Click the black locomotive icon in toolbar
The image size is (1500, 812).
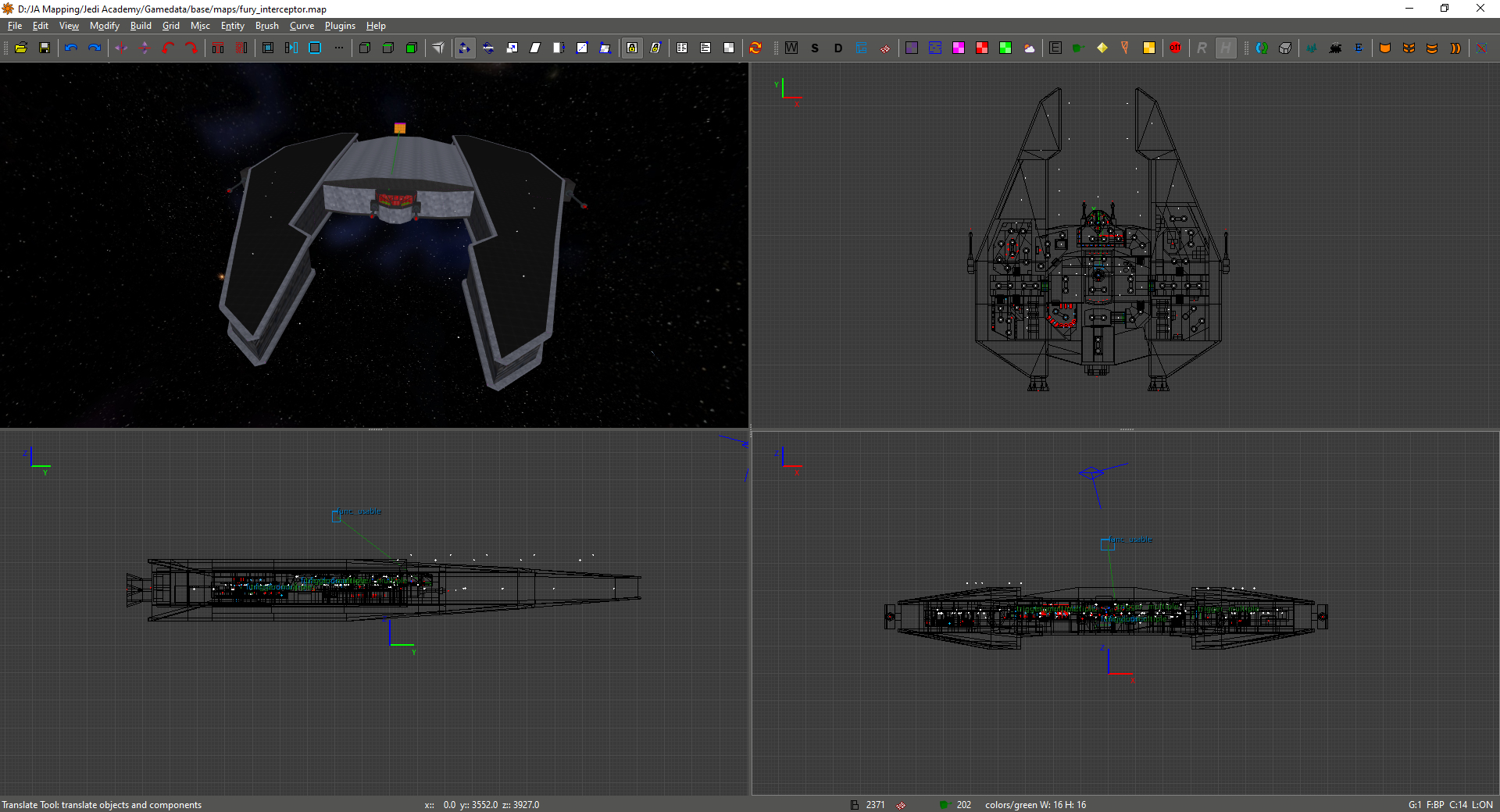click(x=1335, y=48)
